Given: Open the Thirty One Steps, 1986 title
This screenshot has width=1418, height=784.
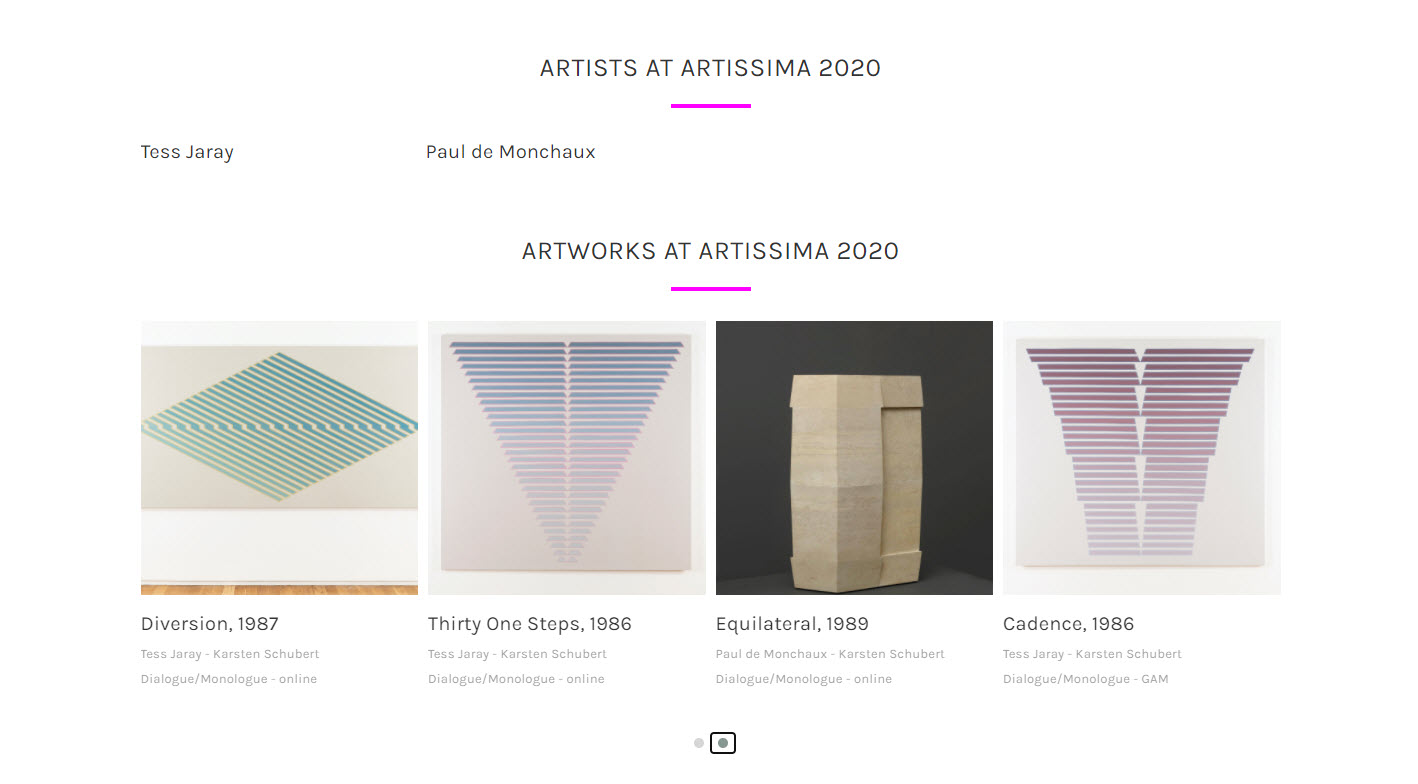Looking at the screenshot, I should tap(530, 624).
